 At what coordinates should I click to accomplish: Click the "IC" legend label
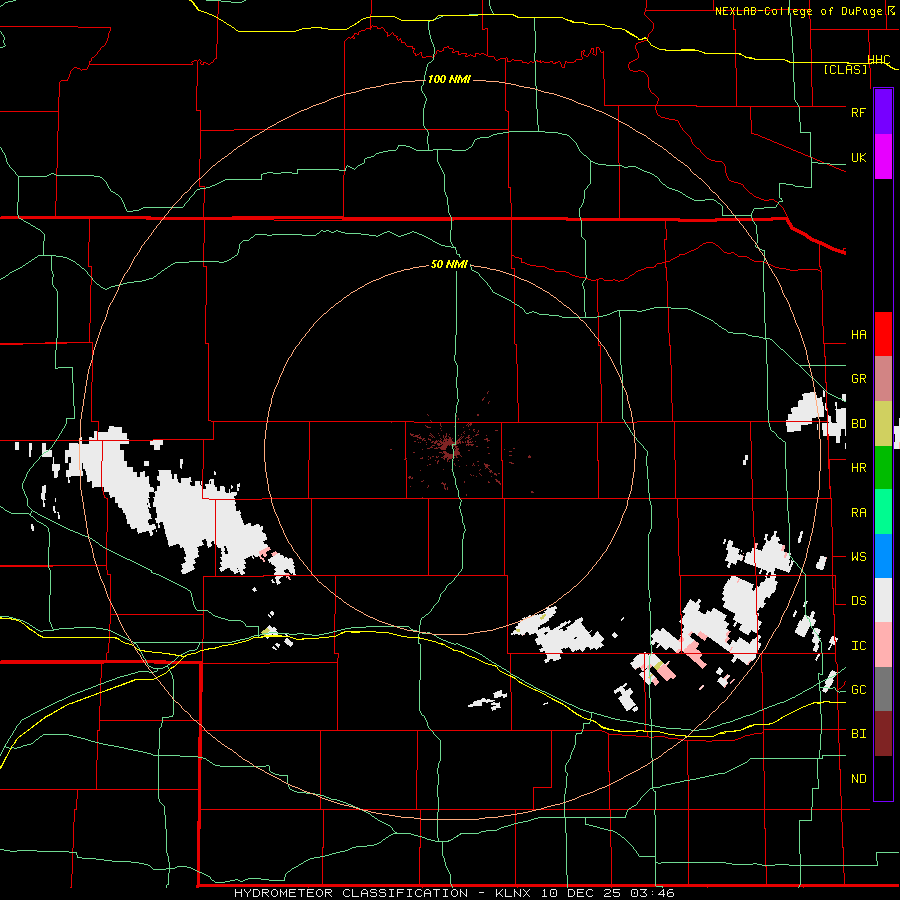(858, 646)
